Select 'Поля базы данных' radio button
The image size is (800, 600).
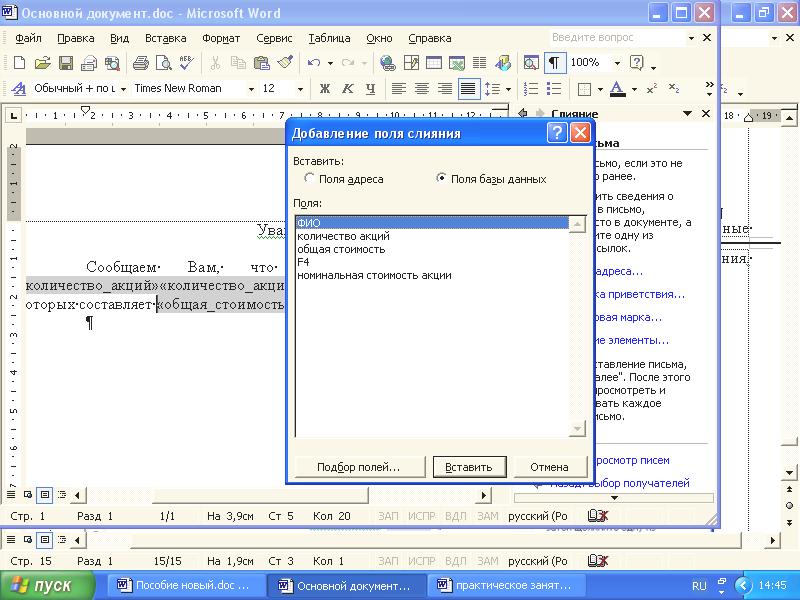coord(441,179)
